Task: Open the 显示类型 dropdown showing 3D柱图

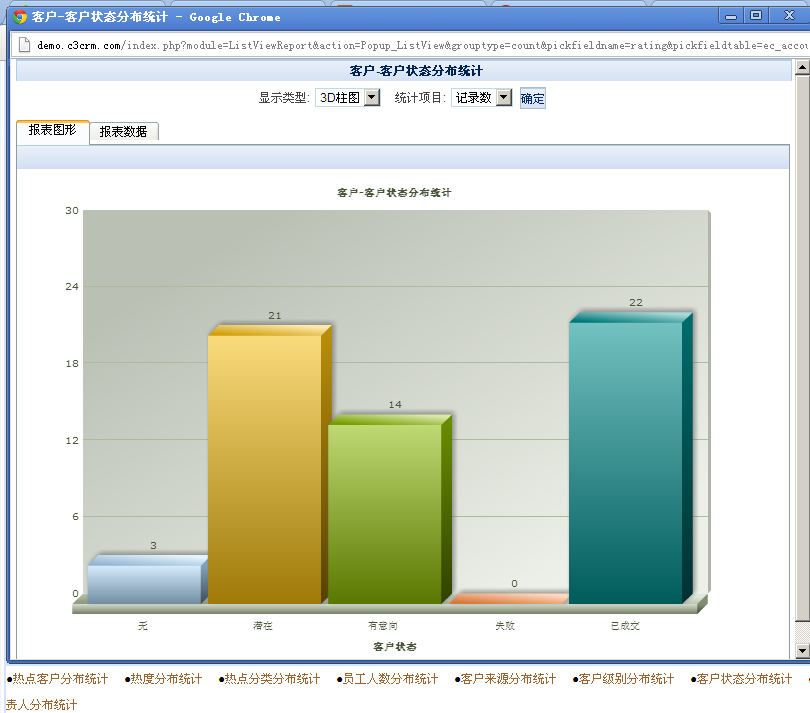Action: pos(347,98)
